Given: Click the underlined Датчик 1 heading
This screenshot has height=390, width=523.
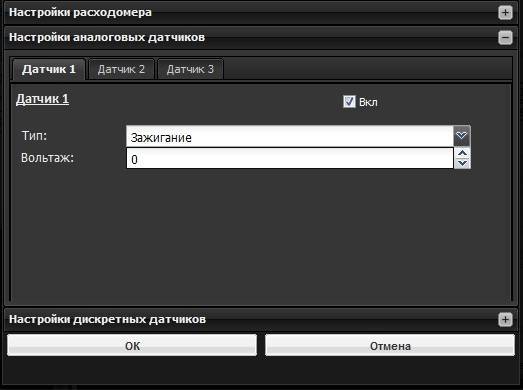Looking at the screenshot, I should (x=42, y=99).
